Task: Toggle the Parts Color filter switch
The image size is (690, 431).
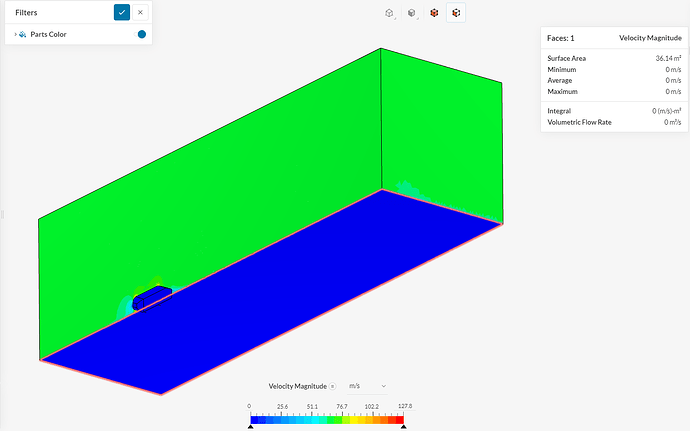Action: pos(141,34)
